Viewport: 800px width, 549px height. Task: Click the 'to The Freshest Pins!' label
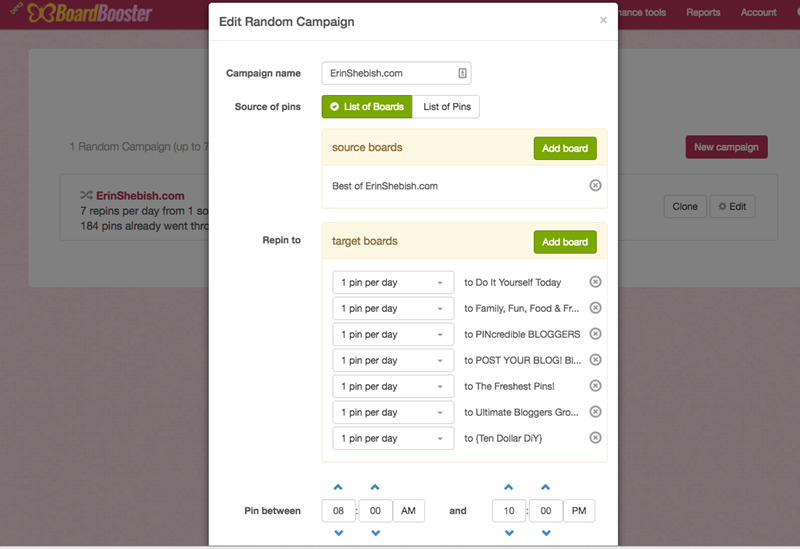[509, 386]
